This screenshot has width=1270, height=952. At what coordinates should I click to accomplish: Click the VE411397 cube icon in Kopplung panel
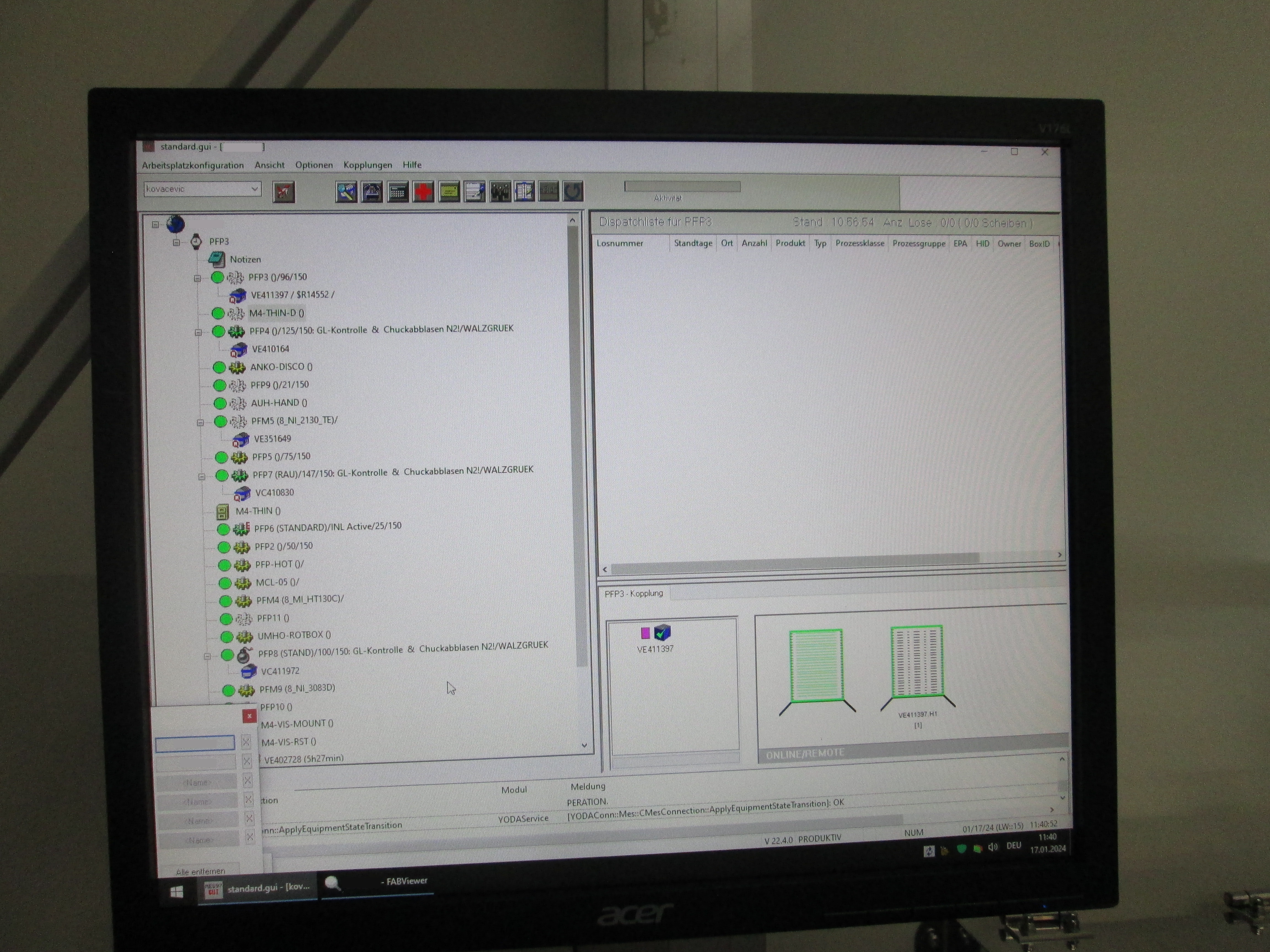662,632
